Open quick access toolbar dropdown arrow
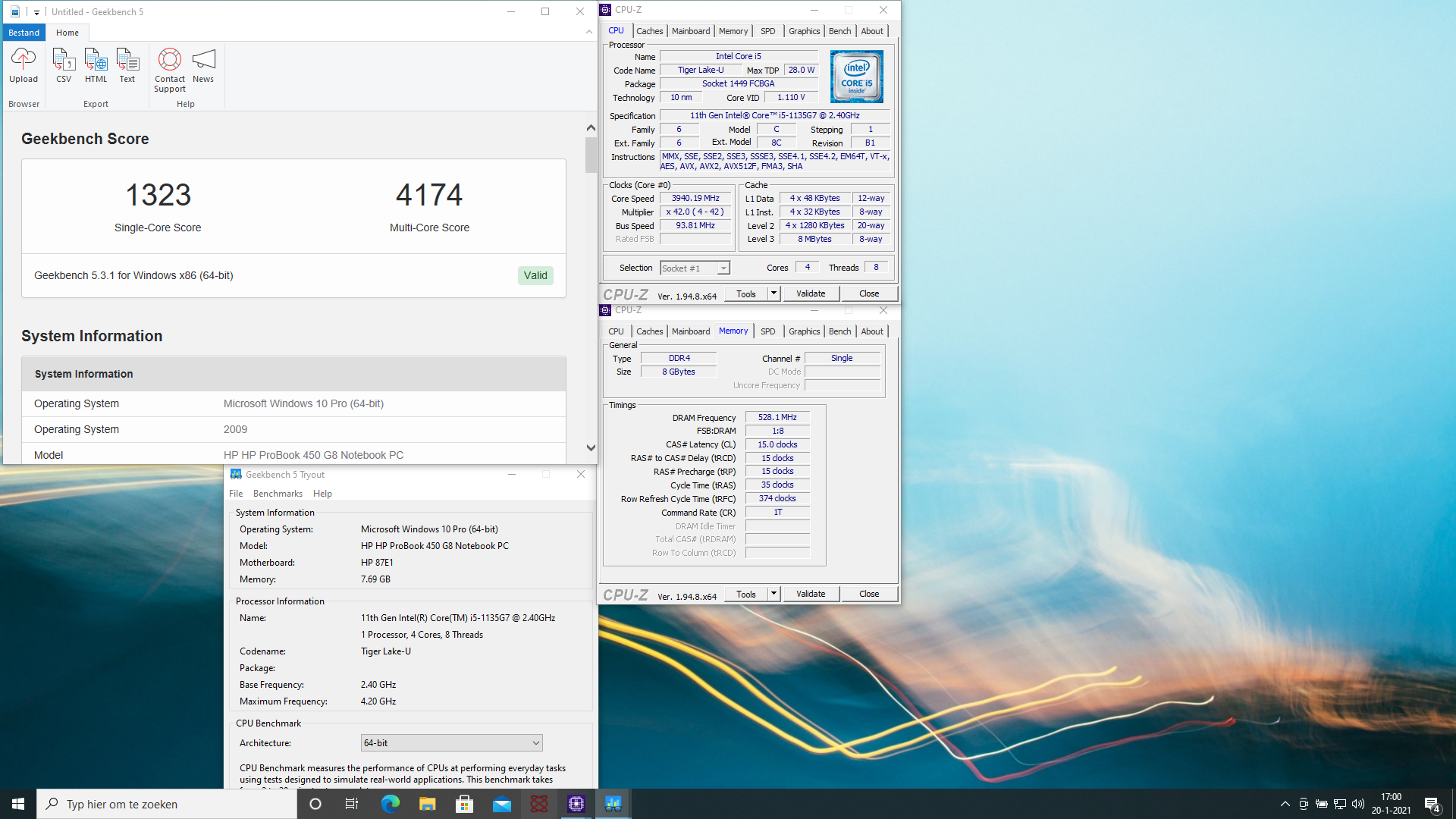The image size is (1456, 819). click(x=36, y=12)
